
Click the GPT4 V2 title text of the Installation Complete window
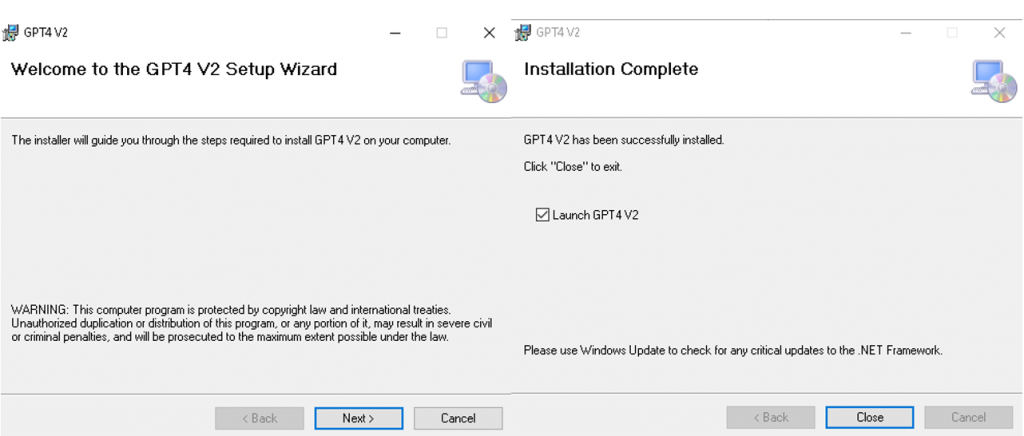558,32
